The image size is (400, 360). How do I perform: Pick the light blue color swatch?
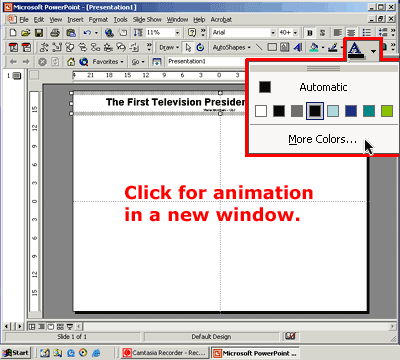(333, 111)
